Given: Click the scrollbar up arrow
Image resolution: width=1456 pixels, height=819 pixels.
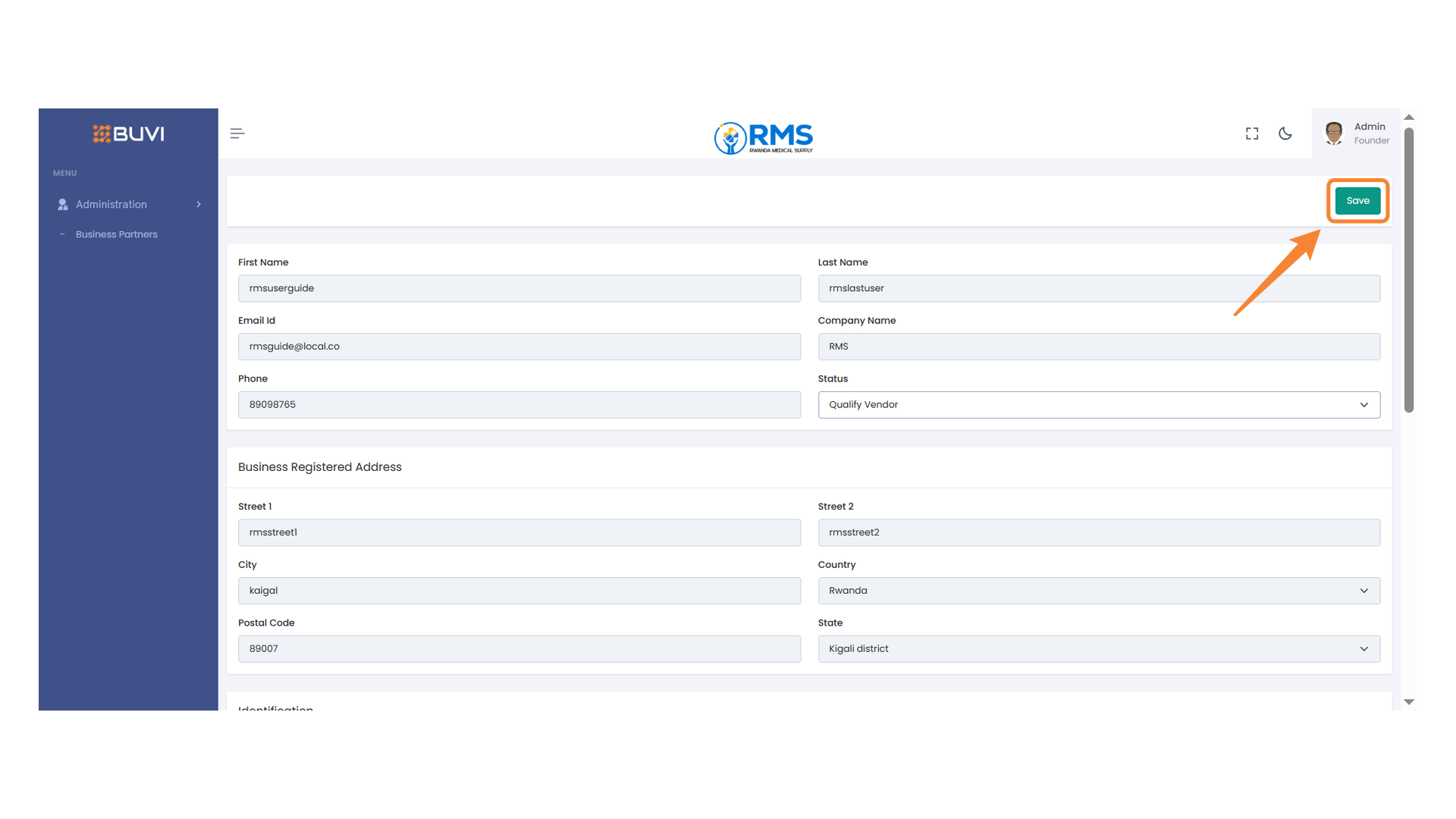Looking at the screenshot, I should pos(1409,118).
